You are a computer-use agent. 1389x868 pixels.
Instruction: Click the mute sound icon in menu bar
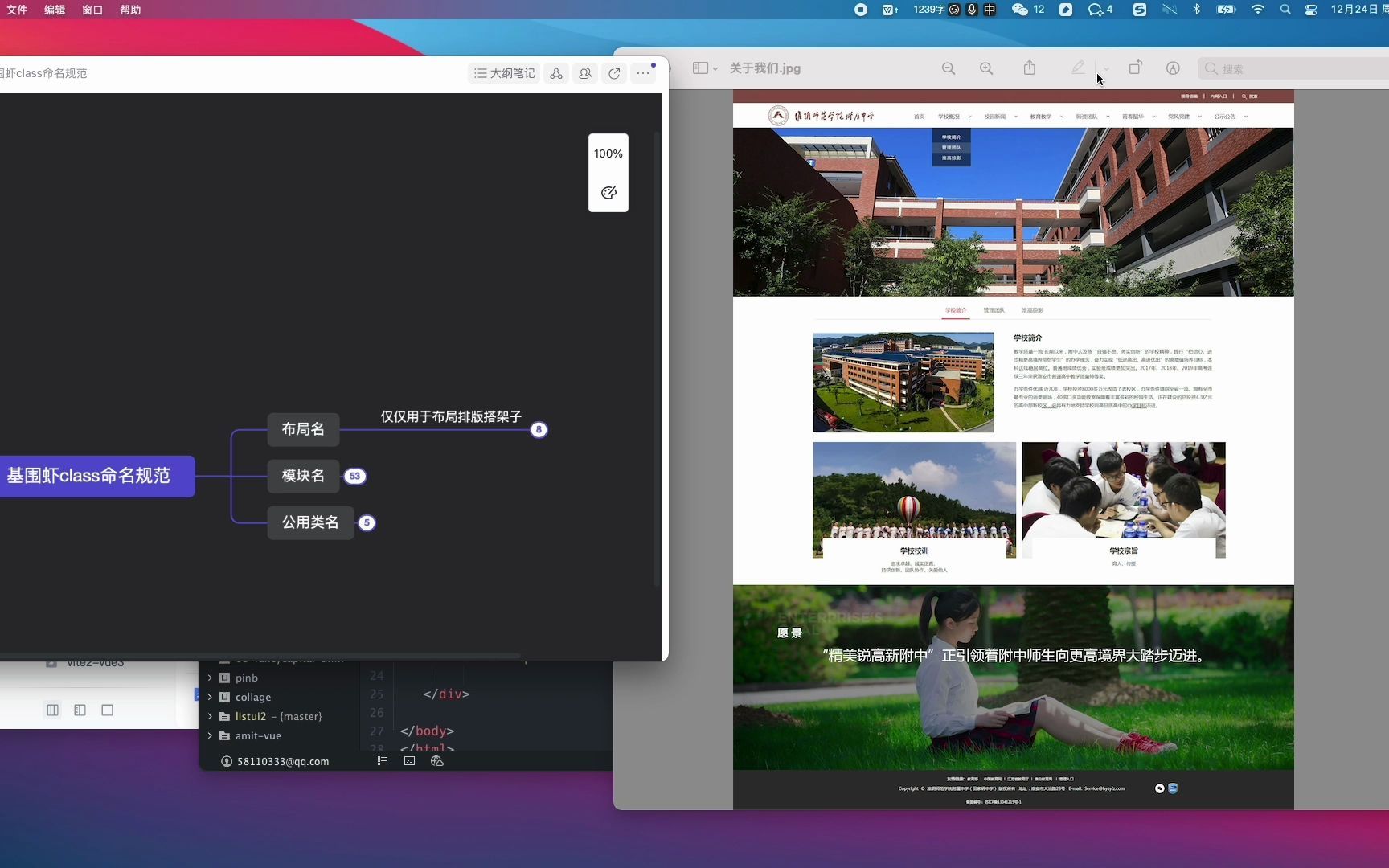[1169, 10]
